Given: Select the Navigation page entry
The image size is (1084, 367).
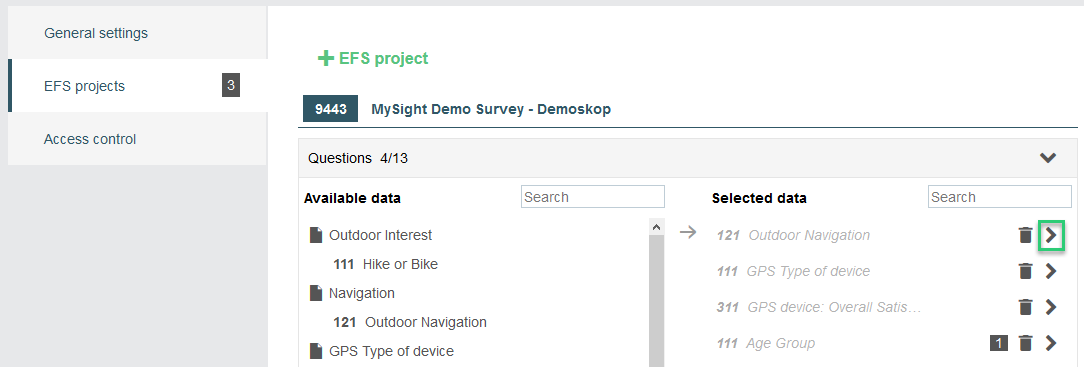Looking at the screenshot, I should (362, 293).
